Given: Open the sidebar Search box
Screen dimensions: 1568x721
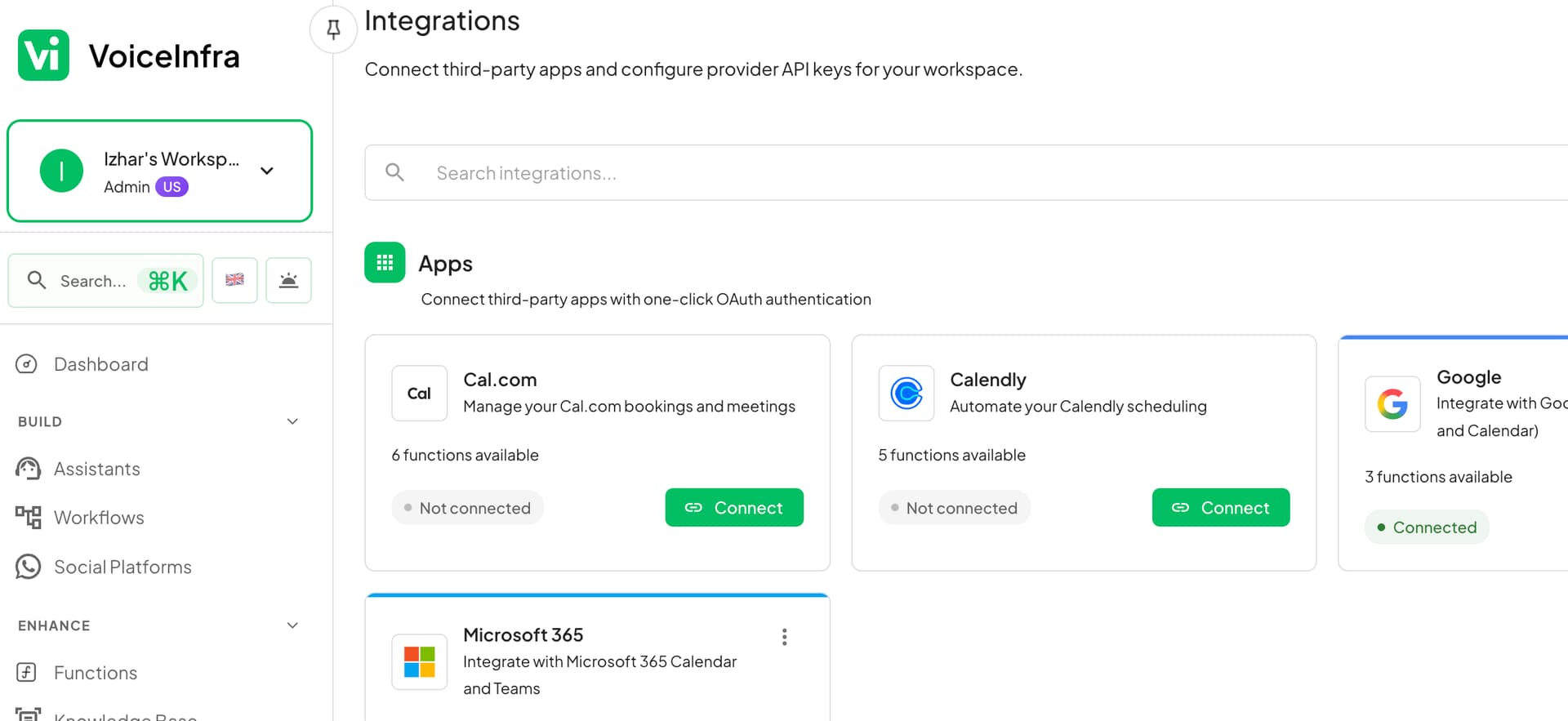Looking at the screenshot, I should click(106, 281).
